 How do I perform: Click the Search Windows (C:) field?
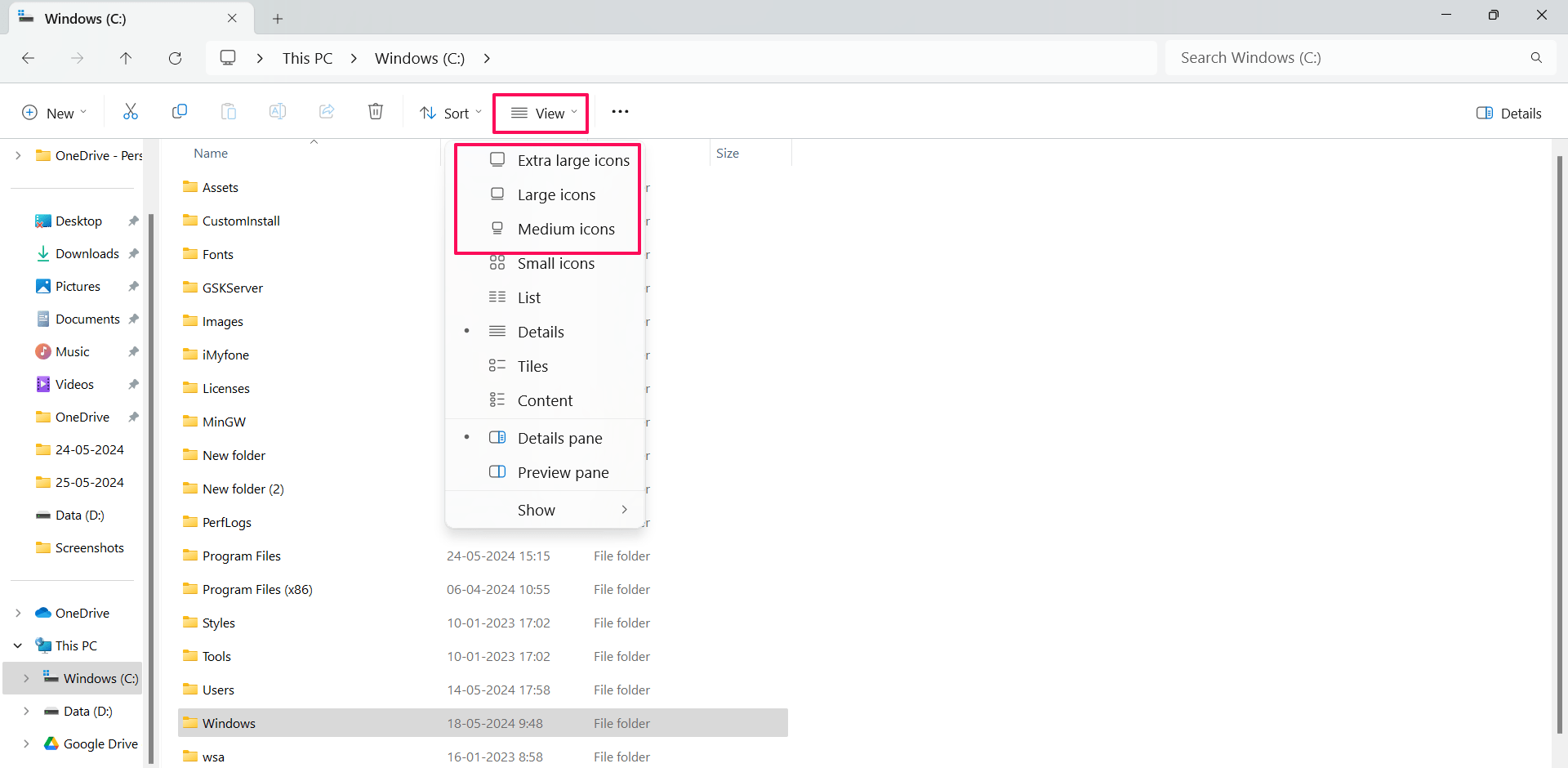pyautogui.click(x=1347, y=58)
